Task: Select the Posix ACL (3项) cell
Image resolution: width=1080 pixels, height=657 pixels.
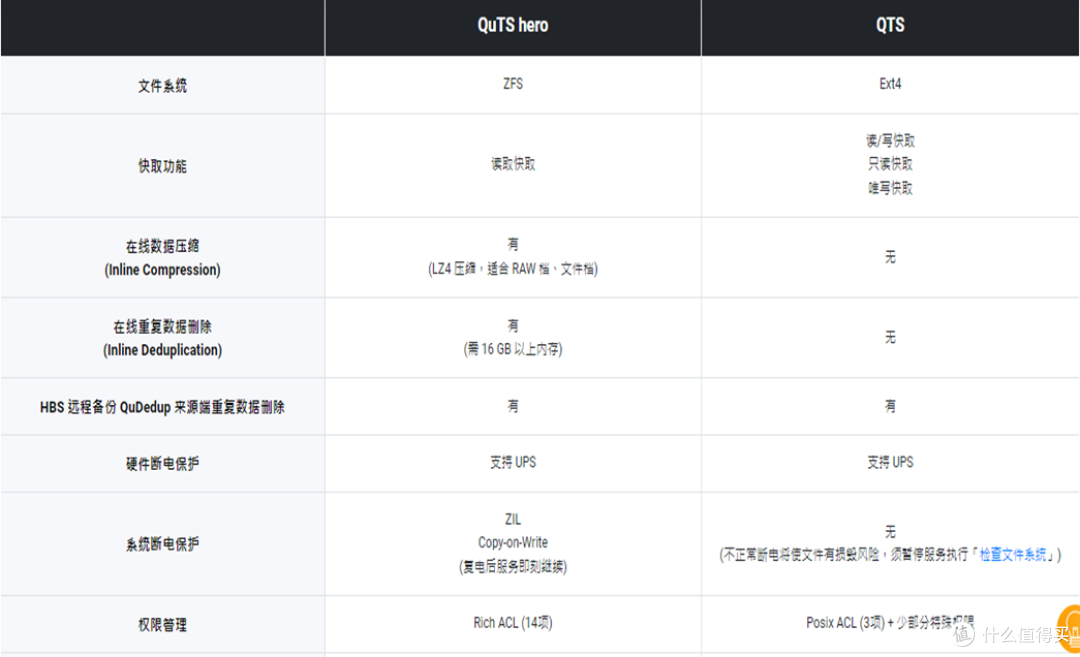Action: tap(890, 623)
